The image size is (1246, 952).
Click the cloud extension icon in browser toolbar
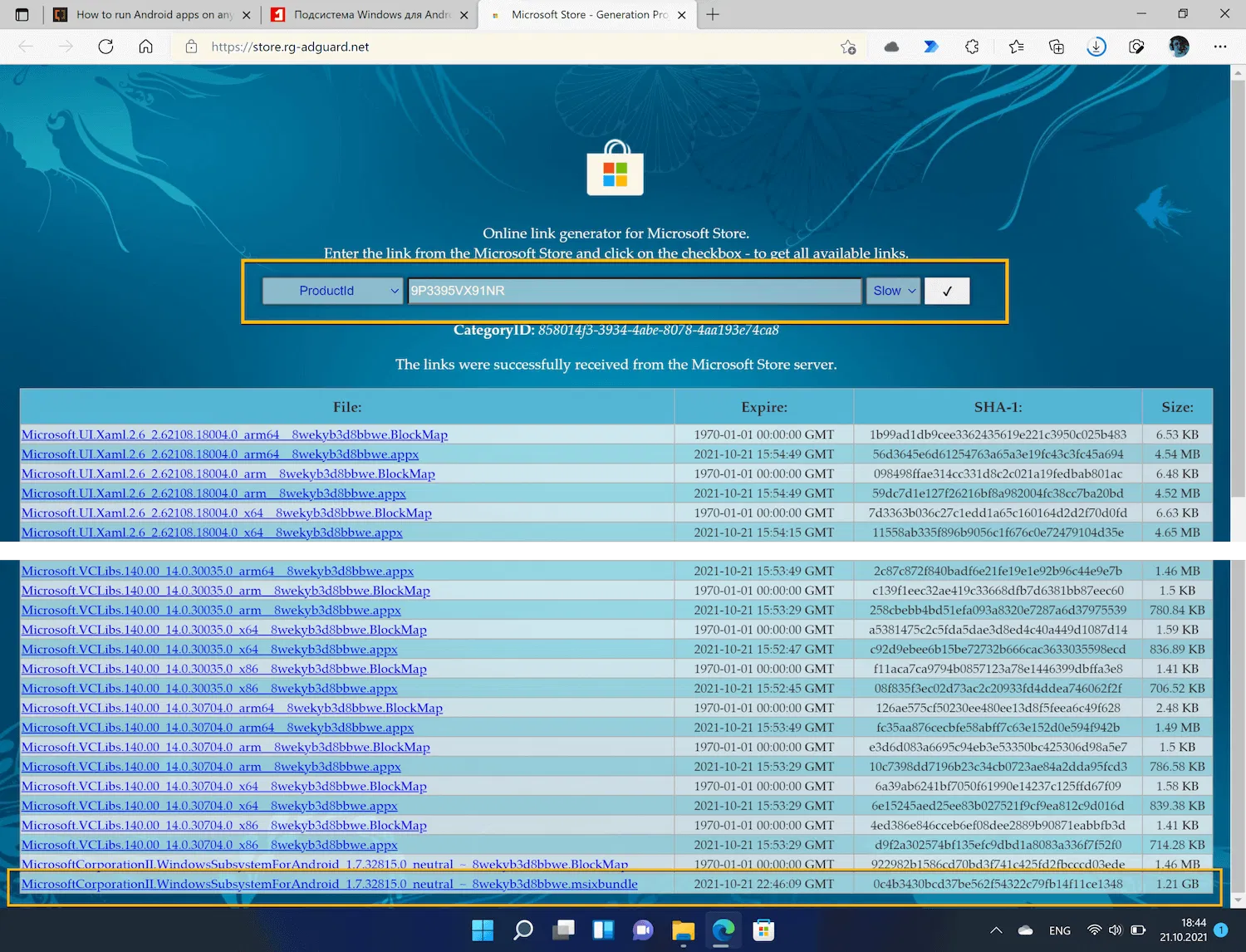891,47
